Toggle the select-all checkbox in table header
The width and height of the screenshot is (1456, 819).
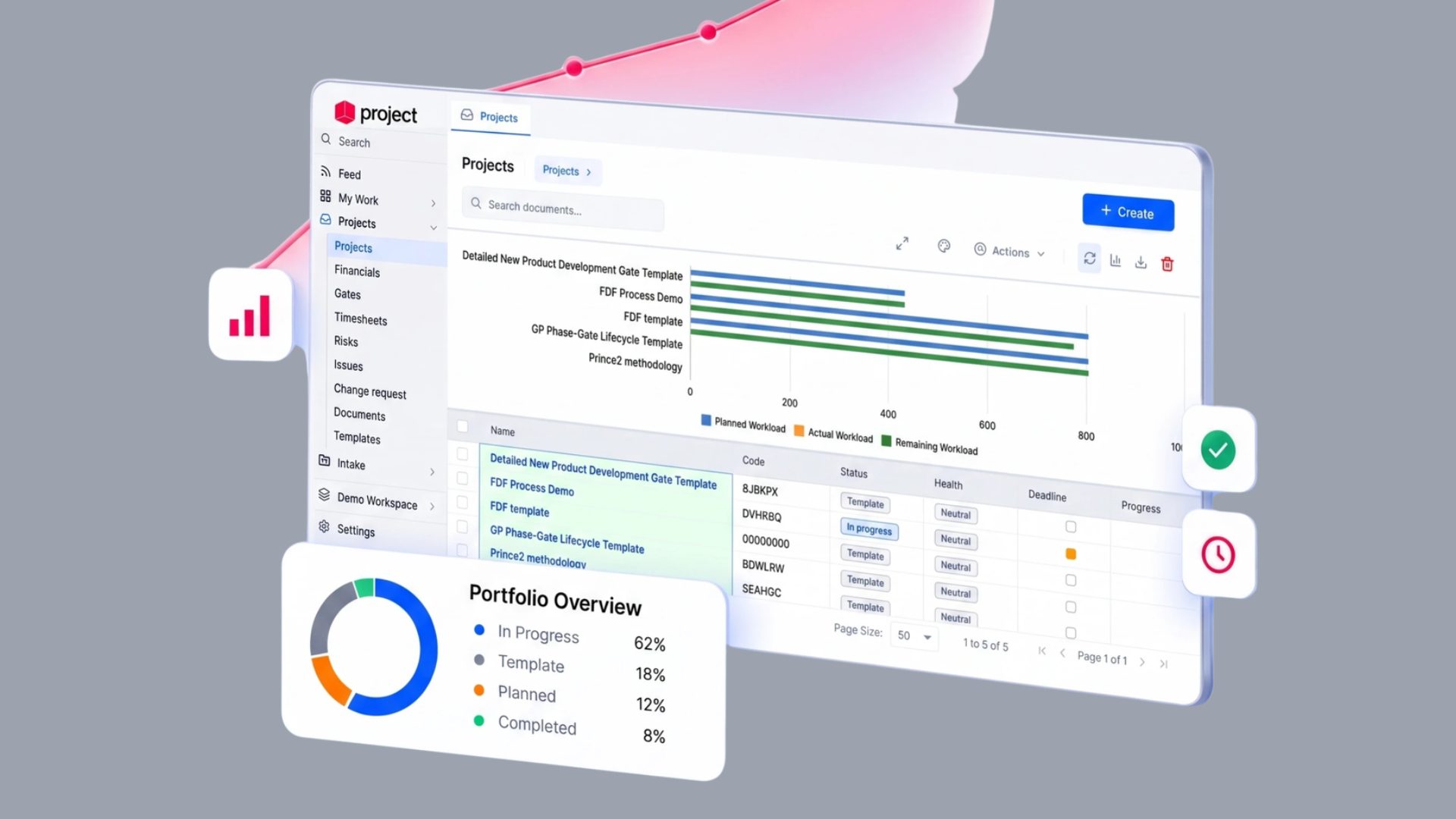click(x=463, y=426)
